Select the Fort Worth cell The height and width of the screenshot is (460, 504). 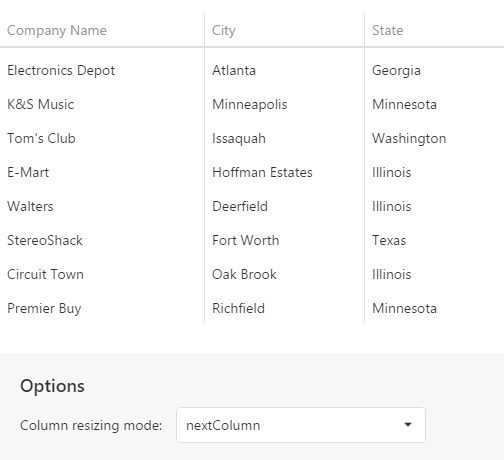click(x=284, y=240)
